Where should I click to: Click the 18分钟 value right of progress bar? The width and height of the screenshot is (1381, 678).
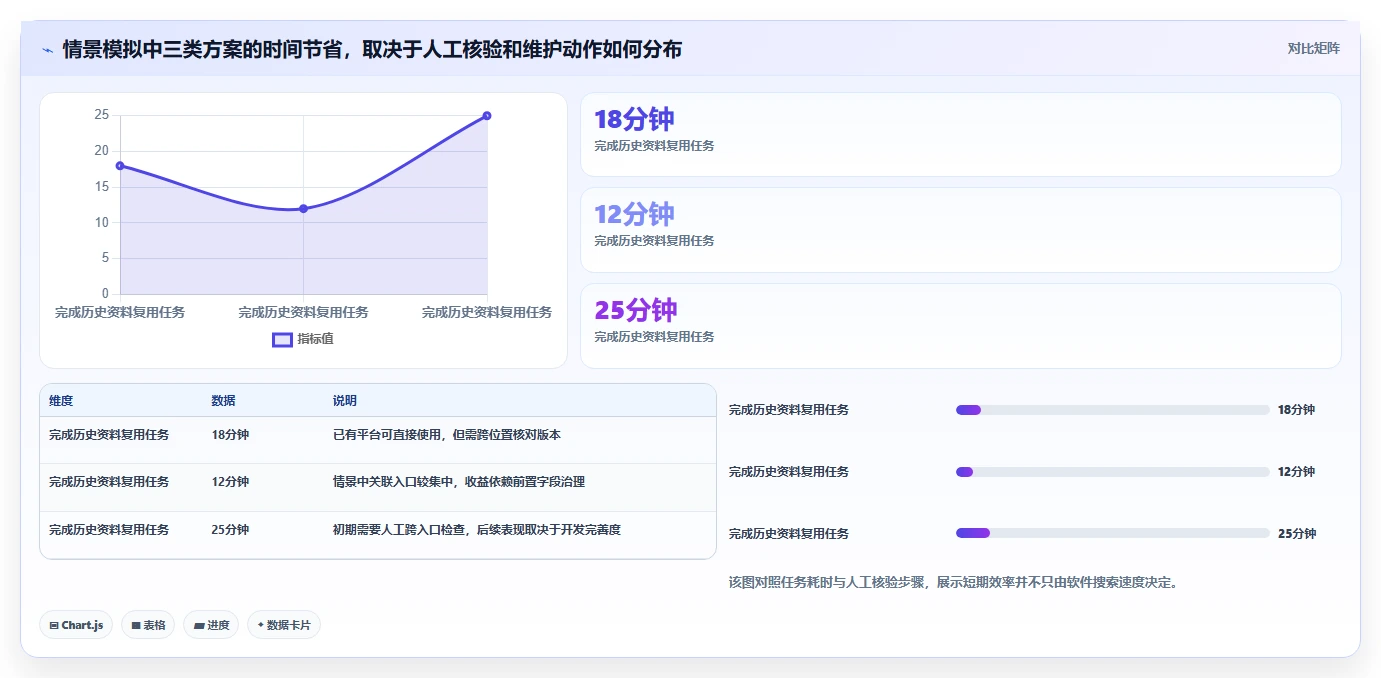(x=1296, y=410)
